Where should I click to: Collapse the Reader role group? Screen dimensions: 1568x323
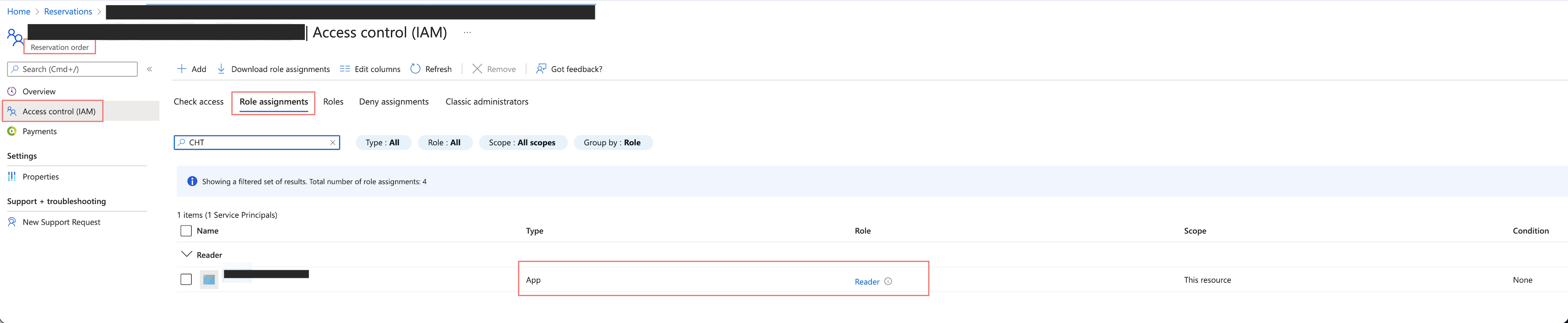pyautogui.click(x=186, y=254)
